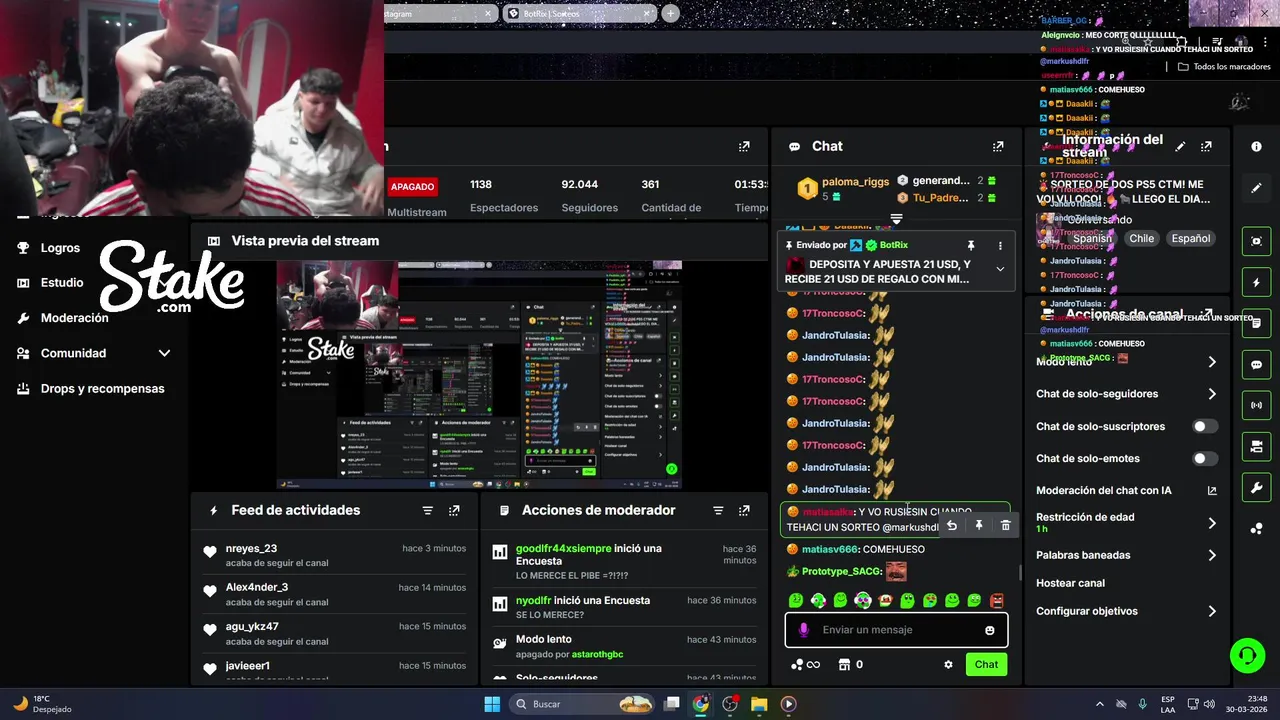Switch to the BotRix Sorteos browser tab
This screenshot has width=1280, height=720.
pos(578,13)
